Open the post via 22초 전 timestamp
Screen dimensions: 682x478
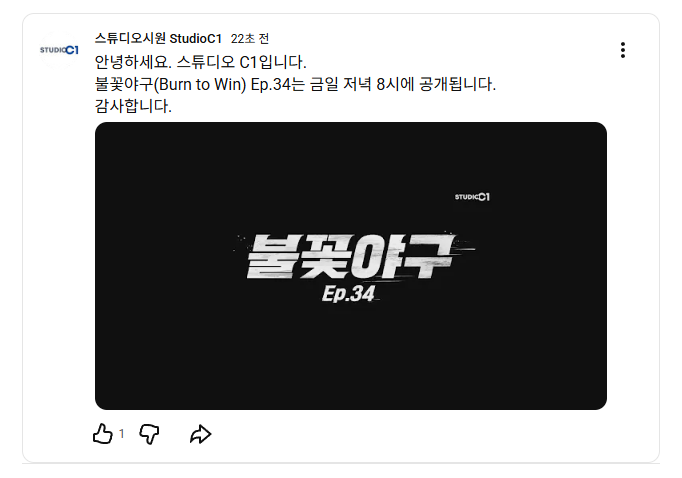pyautogui.click(x=250, y=39)
